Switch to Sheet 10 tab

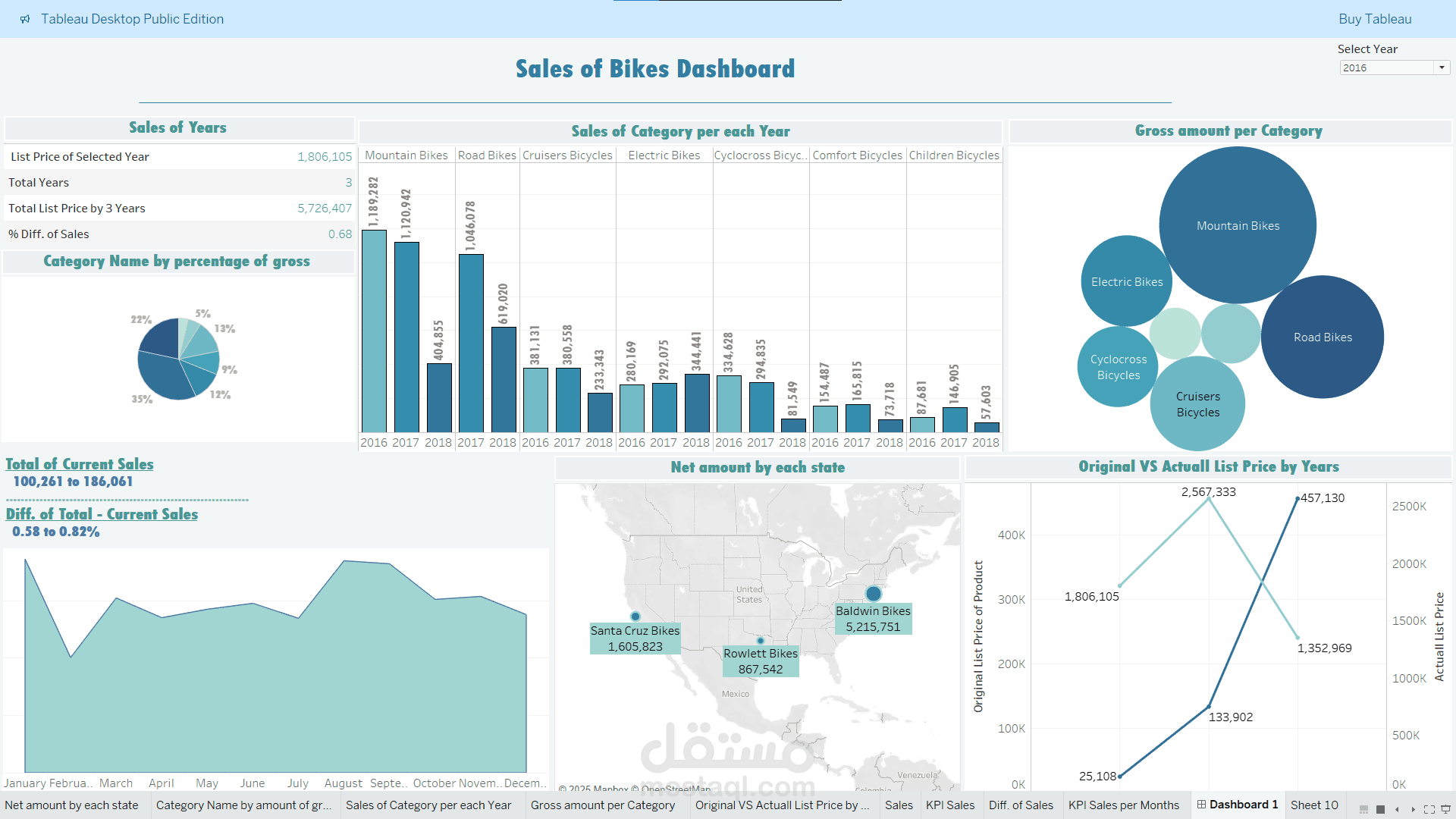tap(1314, 805)
